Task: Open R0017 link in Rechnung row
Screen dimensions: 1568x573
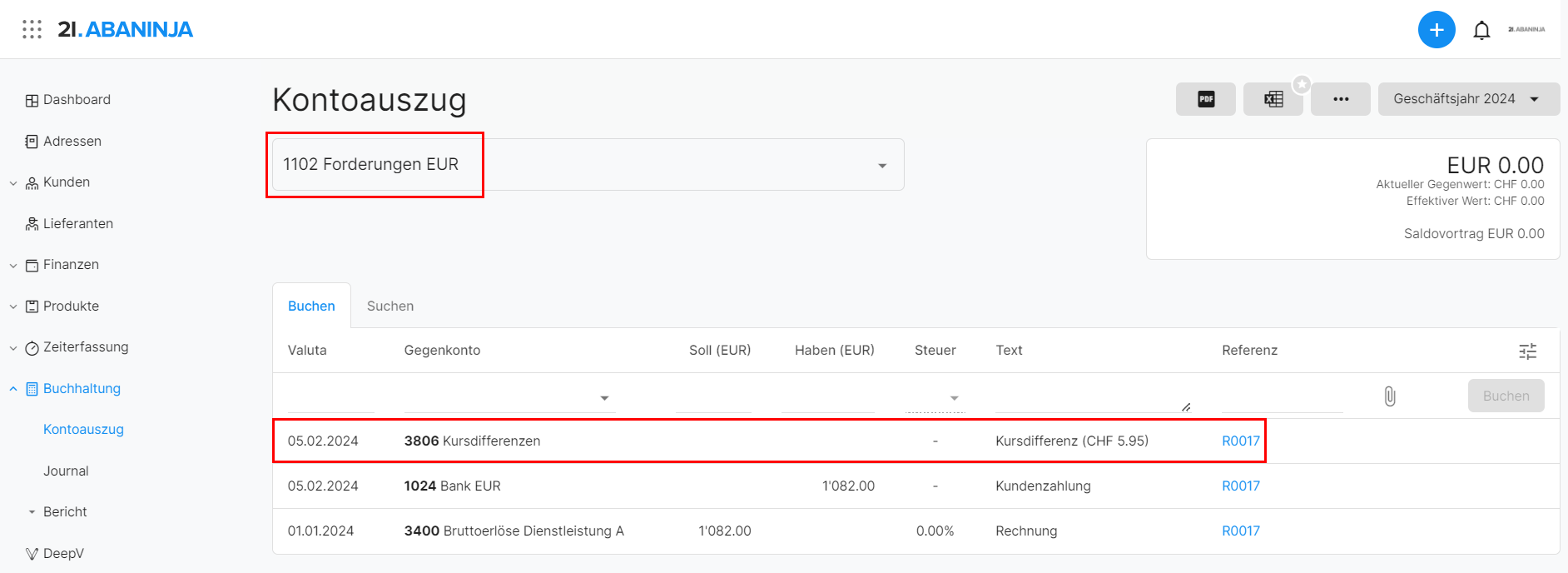Action: [1240, 531]
